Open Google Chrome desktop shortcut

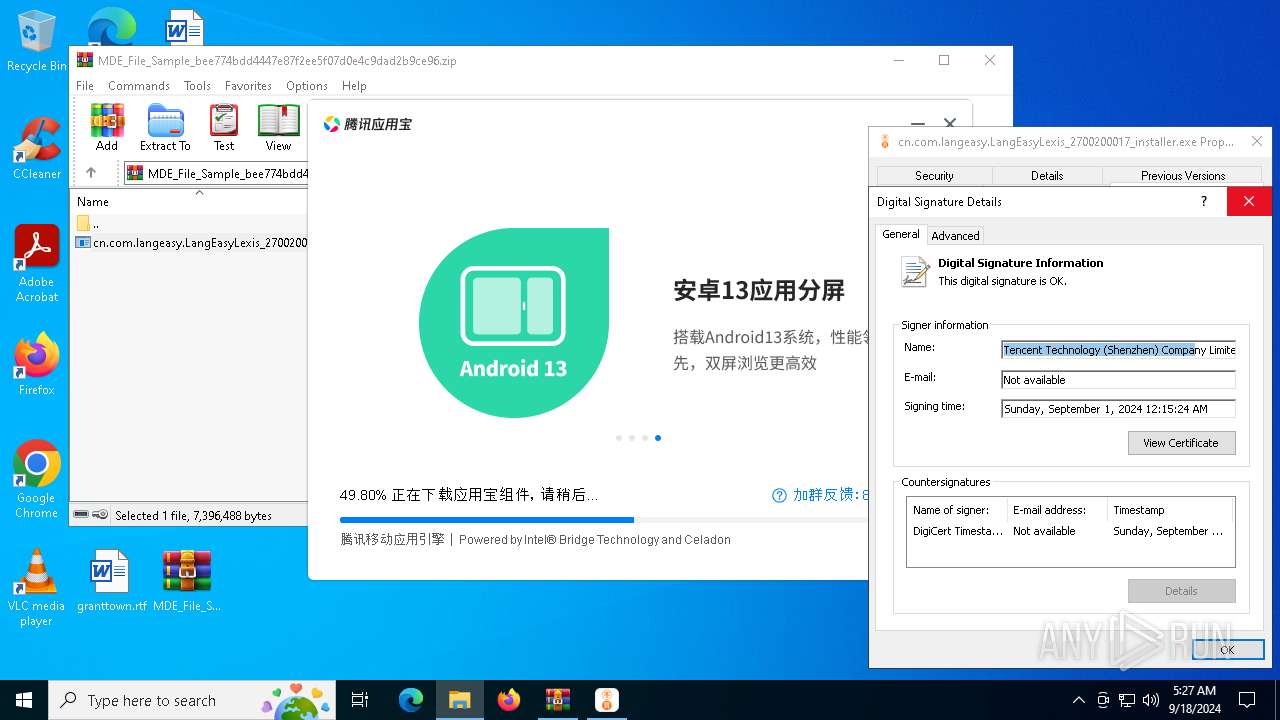[36, 480]
